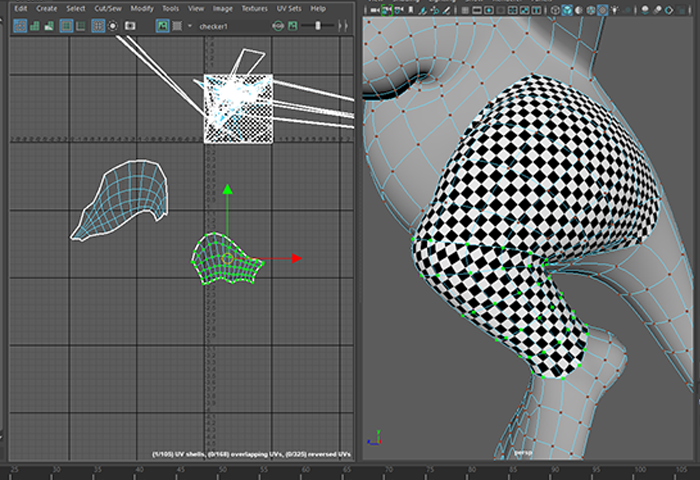The image size is (700, 480).
Task: Open the UV Sets menu
Action: point(288,8)
